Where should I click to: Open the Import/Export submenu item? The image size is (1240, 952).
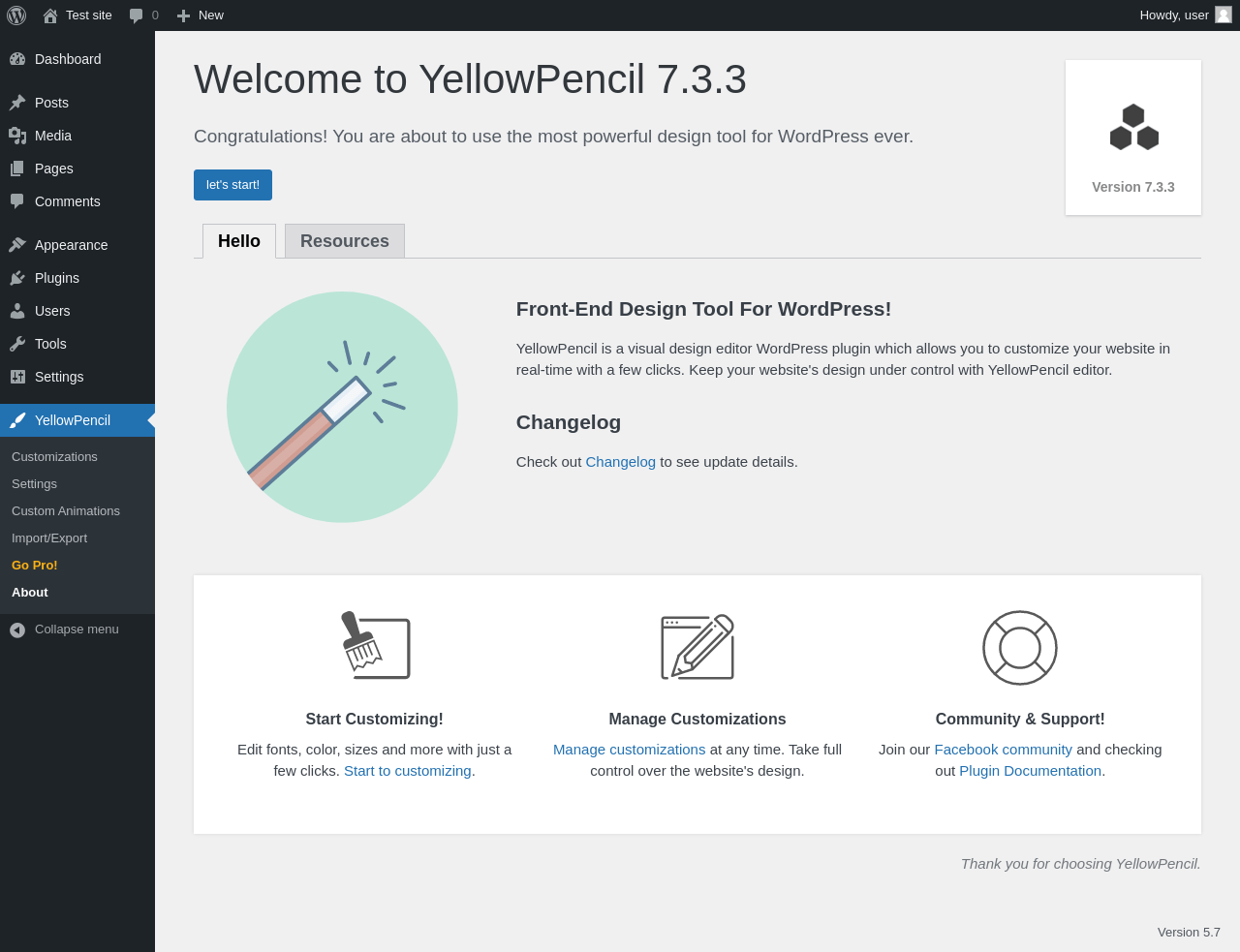pyautogui.click(x=49, y=538)
